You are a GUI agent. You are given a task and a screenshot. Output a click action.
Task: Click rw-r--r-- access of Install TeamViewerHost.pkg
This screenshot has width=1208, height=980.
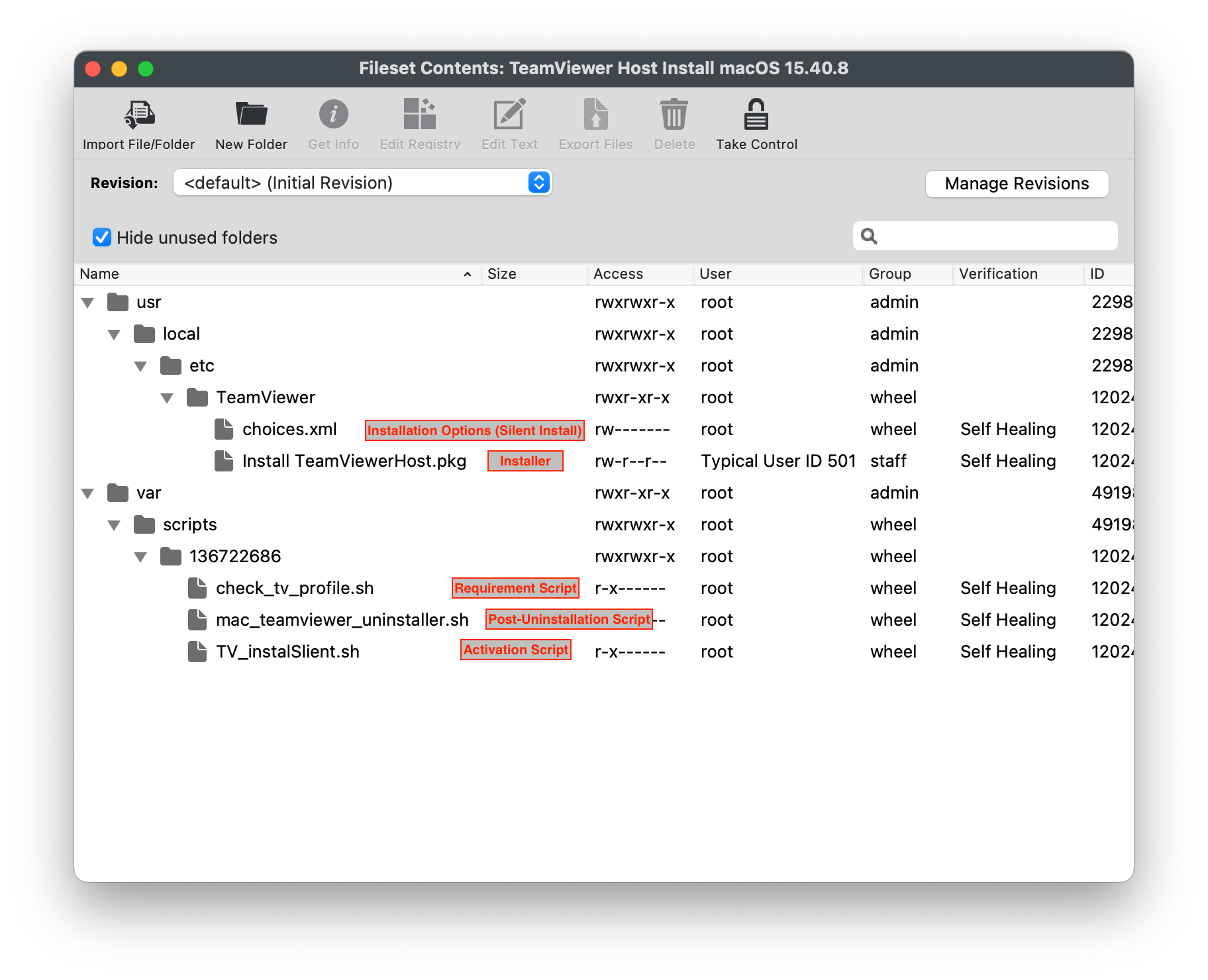click(630, 461)
